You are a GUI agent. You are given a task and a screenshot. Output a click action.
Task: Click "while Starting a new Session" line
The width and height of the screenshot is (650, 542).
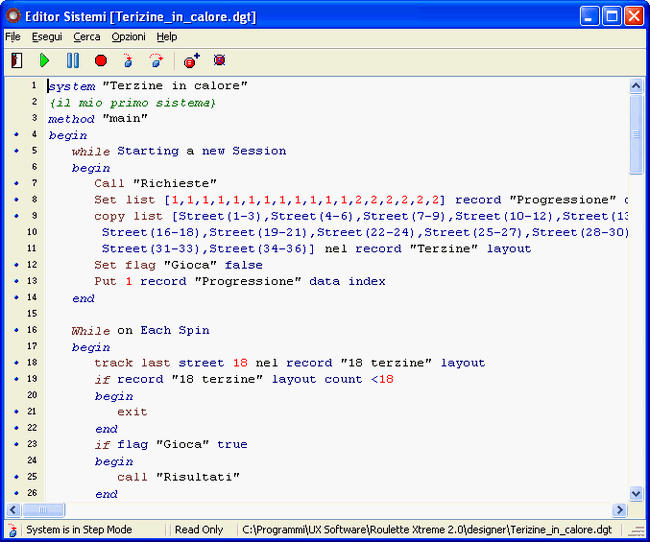pyautogui.click(x=179, y=151)
